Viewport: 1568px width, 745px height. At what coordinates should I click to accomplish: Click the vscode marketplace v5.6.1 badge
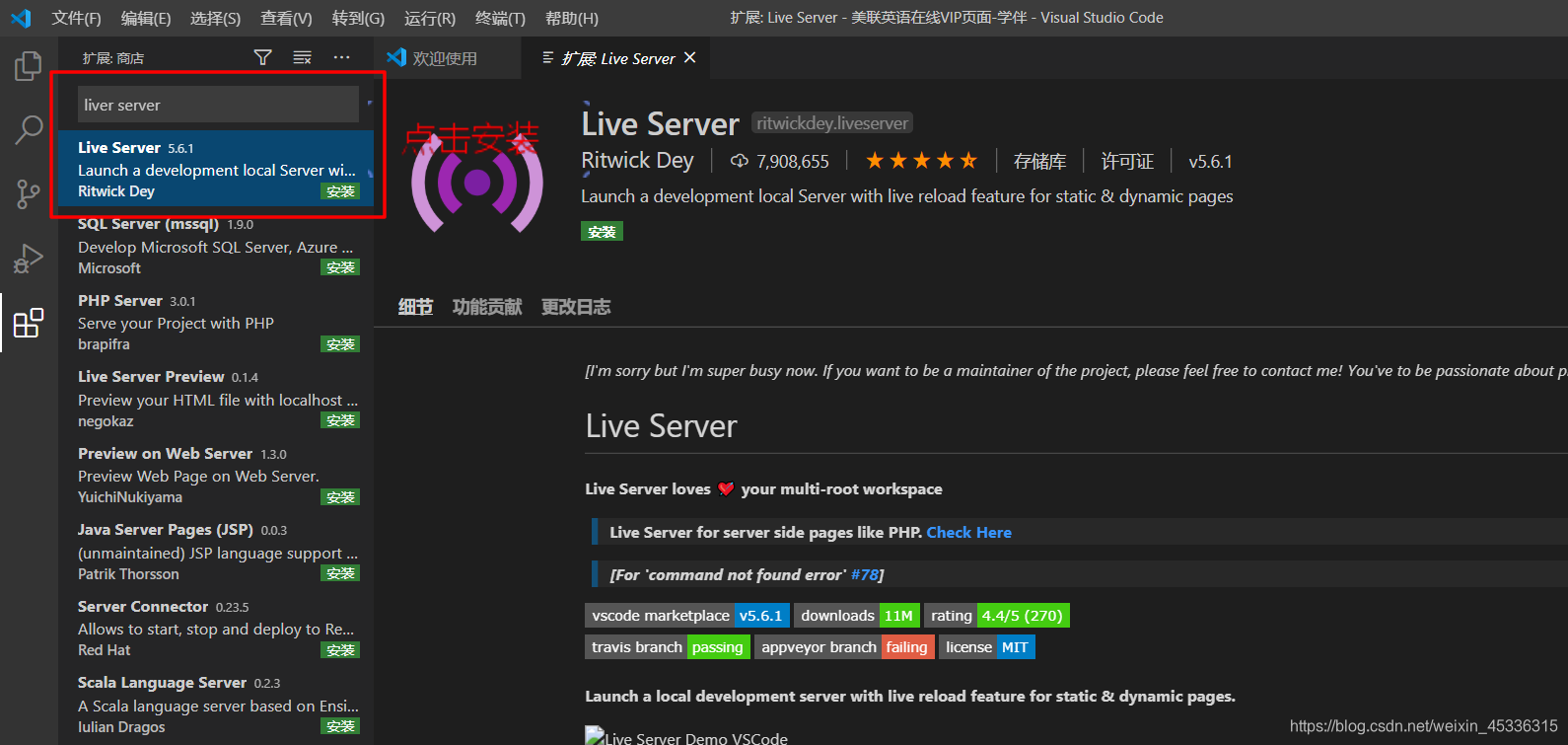[x=686, y=616]
